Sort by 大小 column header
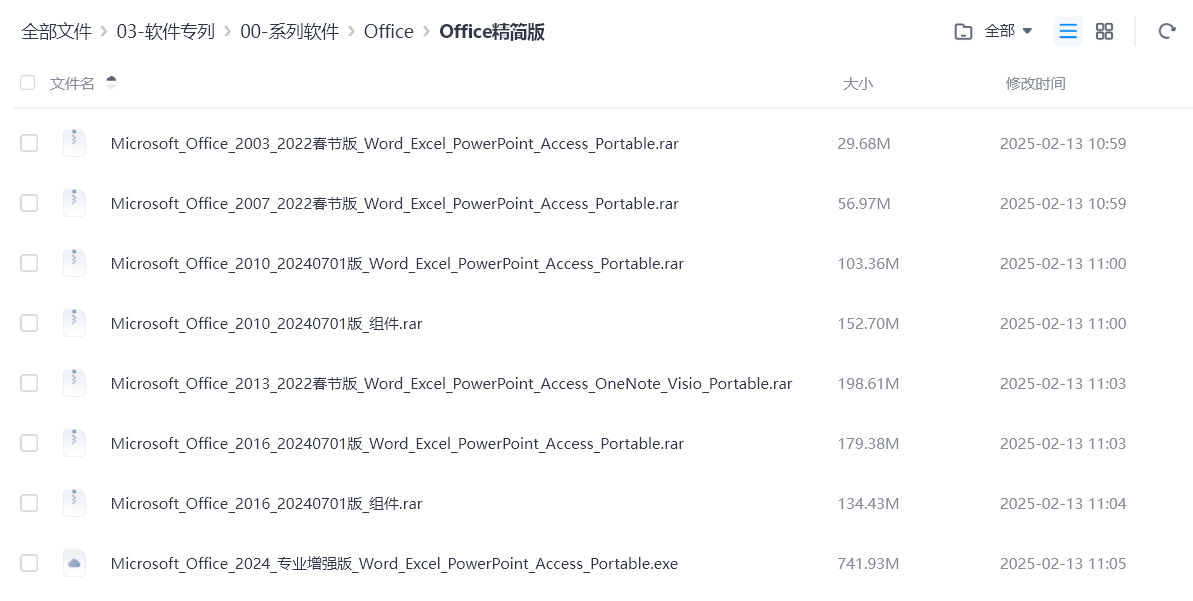This screenshot has height=601, width=1193. [857, 84]
